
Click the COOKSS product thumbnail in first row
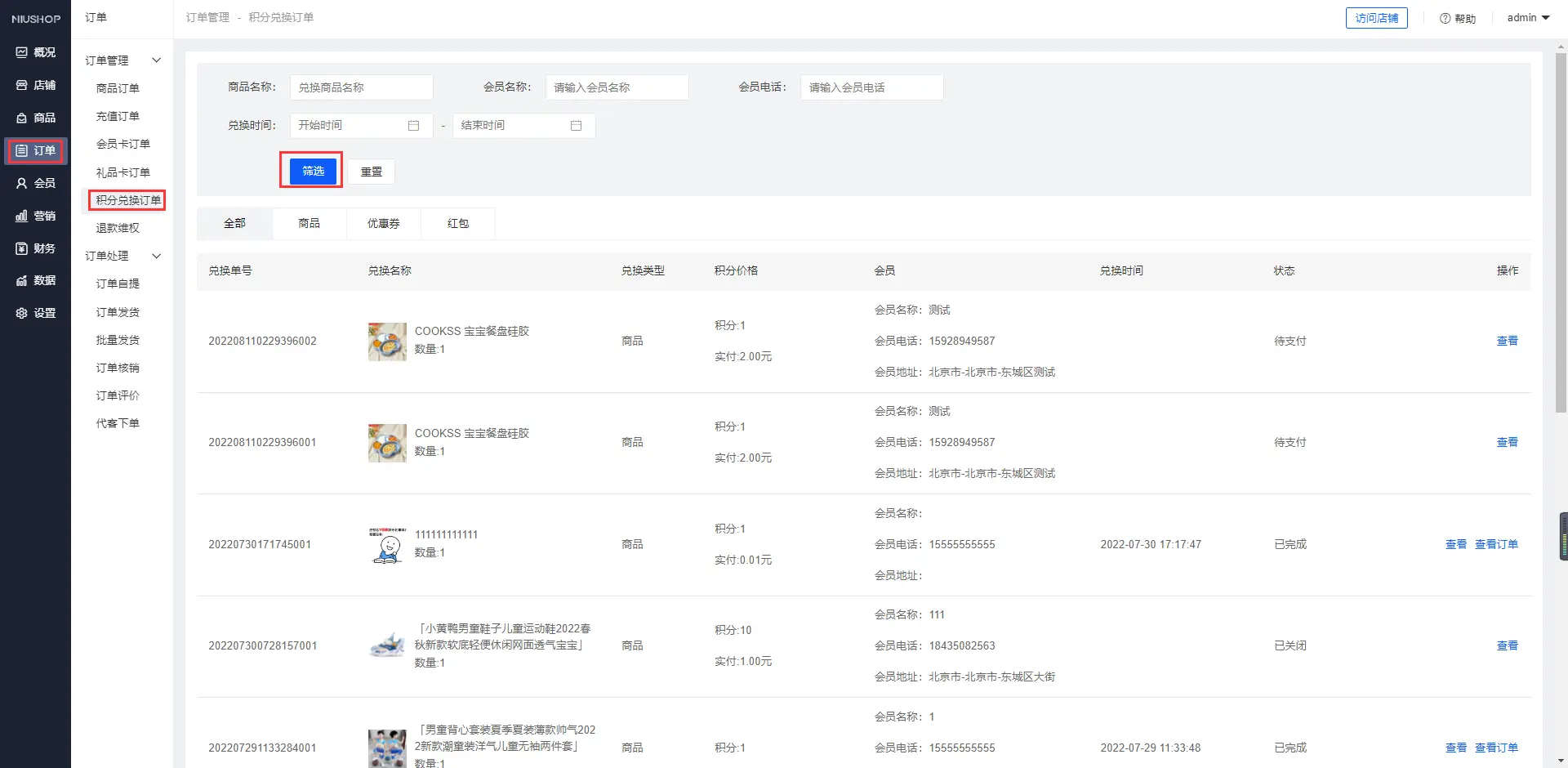click(387, 342)
